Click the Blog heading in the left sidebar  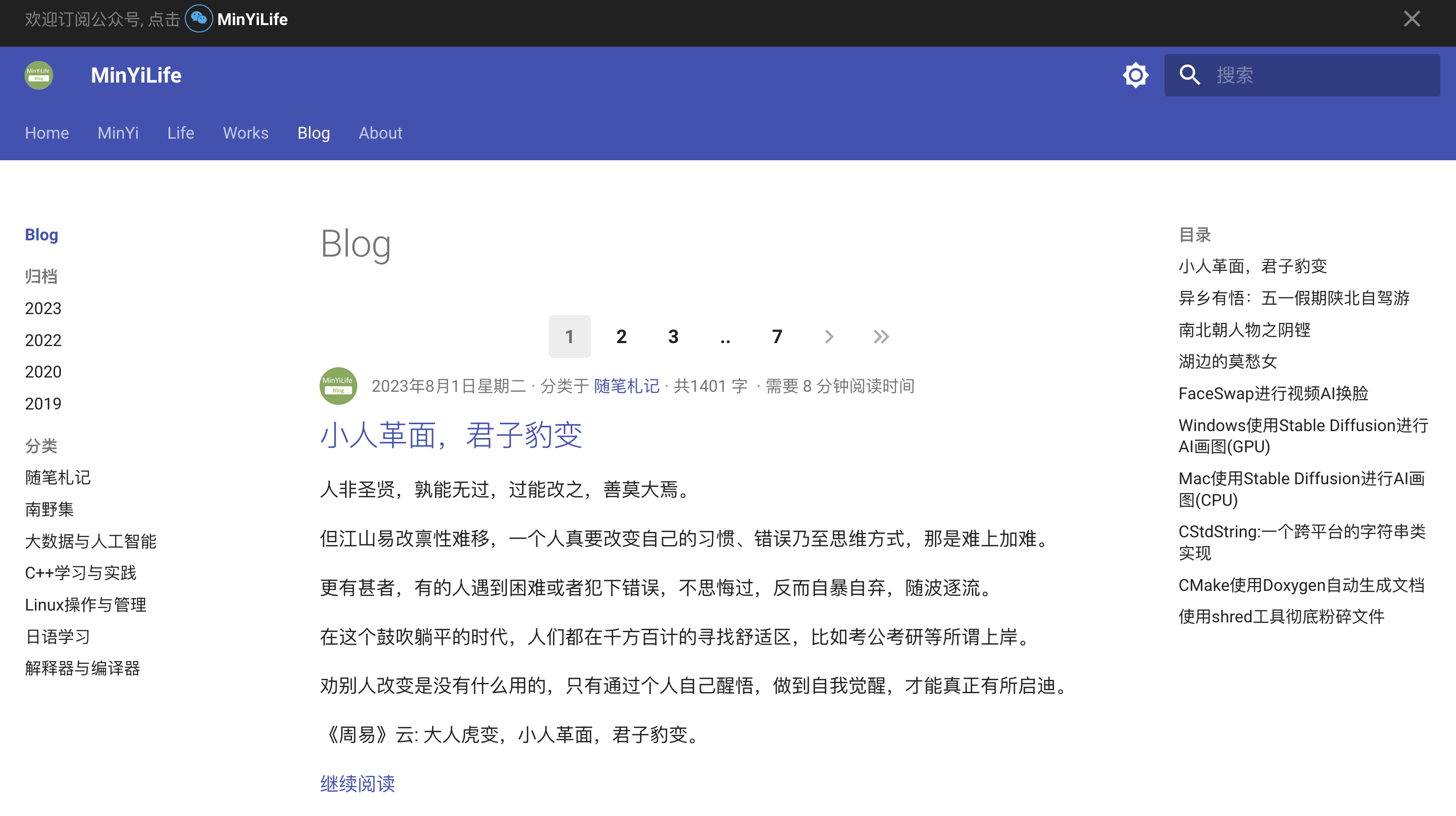tap(41, 234)
